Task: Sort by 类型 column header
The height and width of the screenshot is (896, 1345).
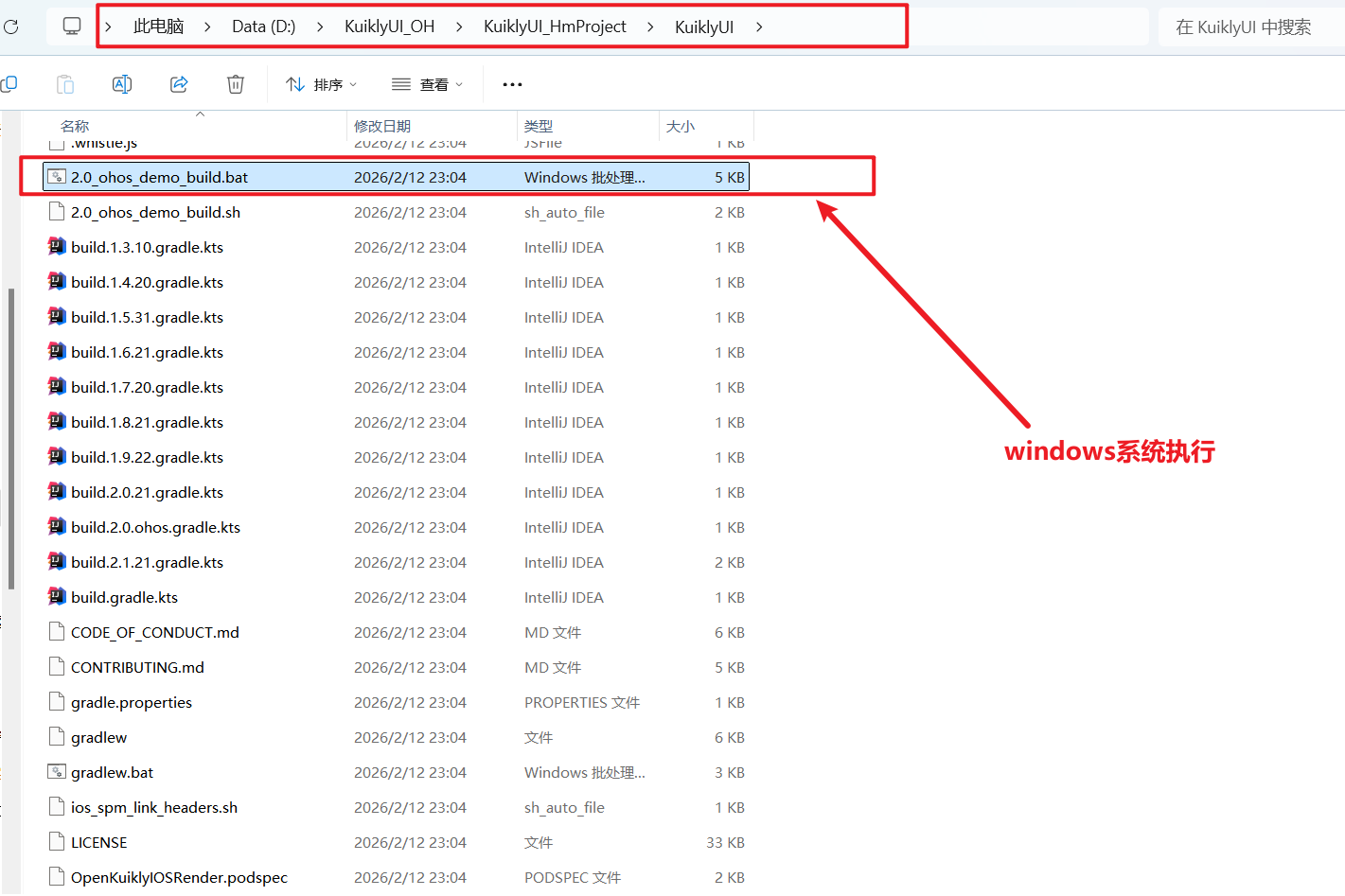Action: click(x=539, y=126)
